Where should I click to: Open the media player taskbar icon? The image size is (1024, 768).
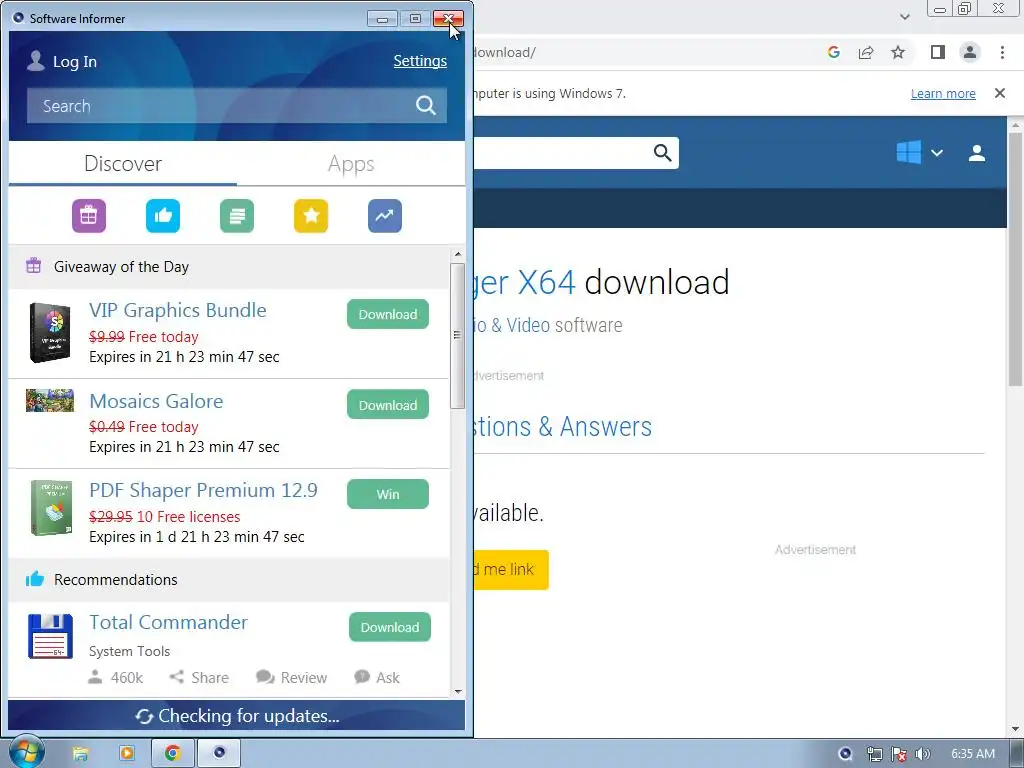127,753
